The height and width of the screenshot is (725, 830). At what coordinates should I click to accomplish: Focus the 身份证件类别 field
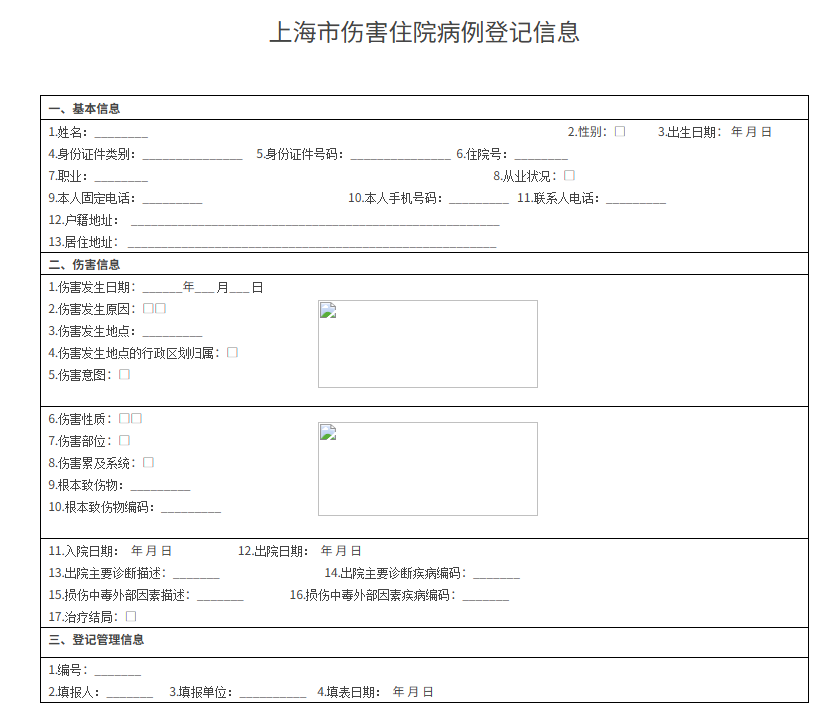192,155
